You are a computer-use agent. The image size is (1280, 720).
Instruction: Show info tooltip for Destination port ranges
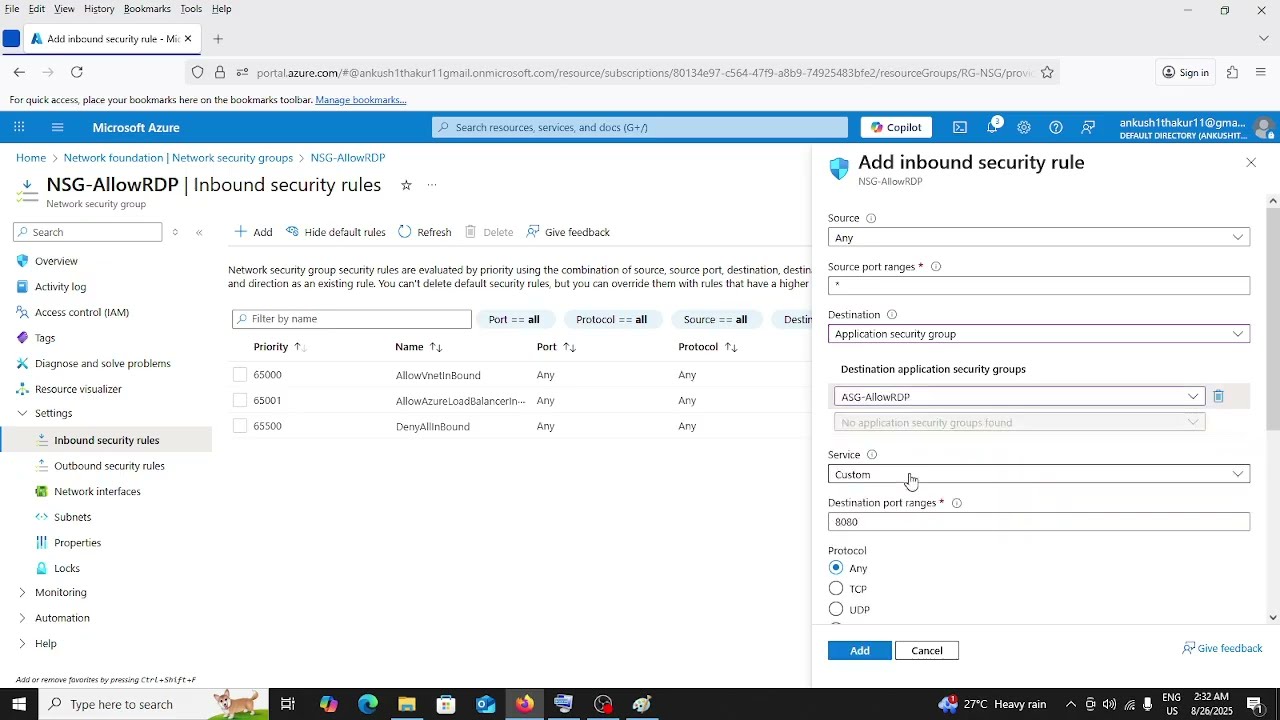click(957, 503)
